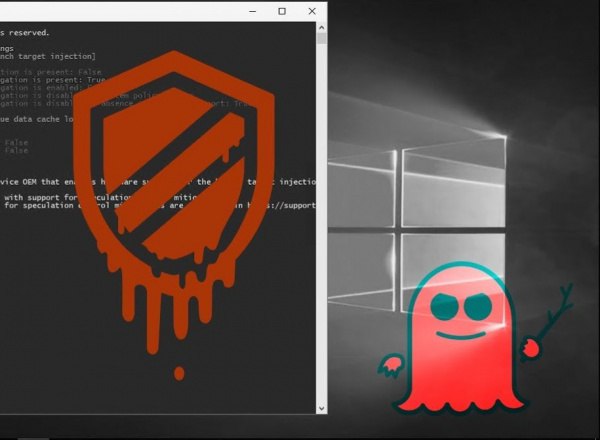Viewport: 600px width, 440px height.
Task: Click the console vertical scrollbar thumb
Action: pyautogui.click(x=321, y=38)
